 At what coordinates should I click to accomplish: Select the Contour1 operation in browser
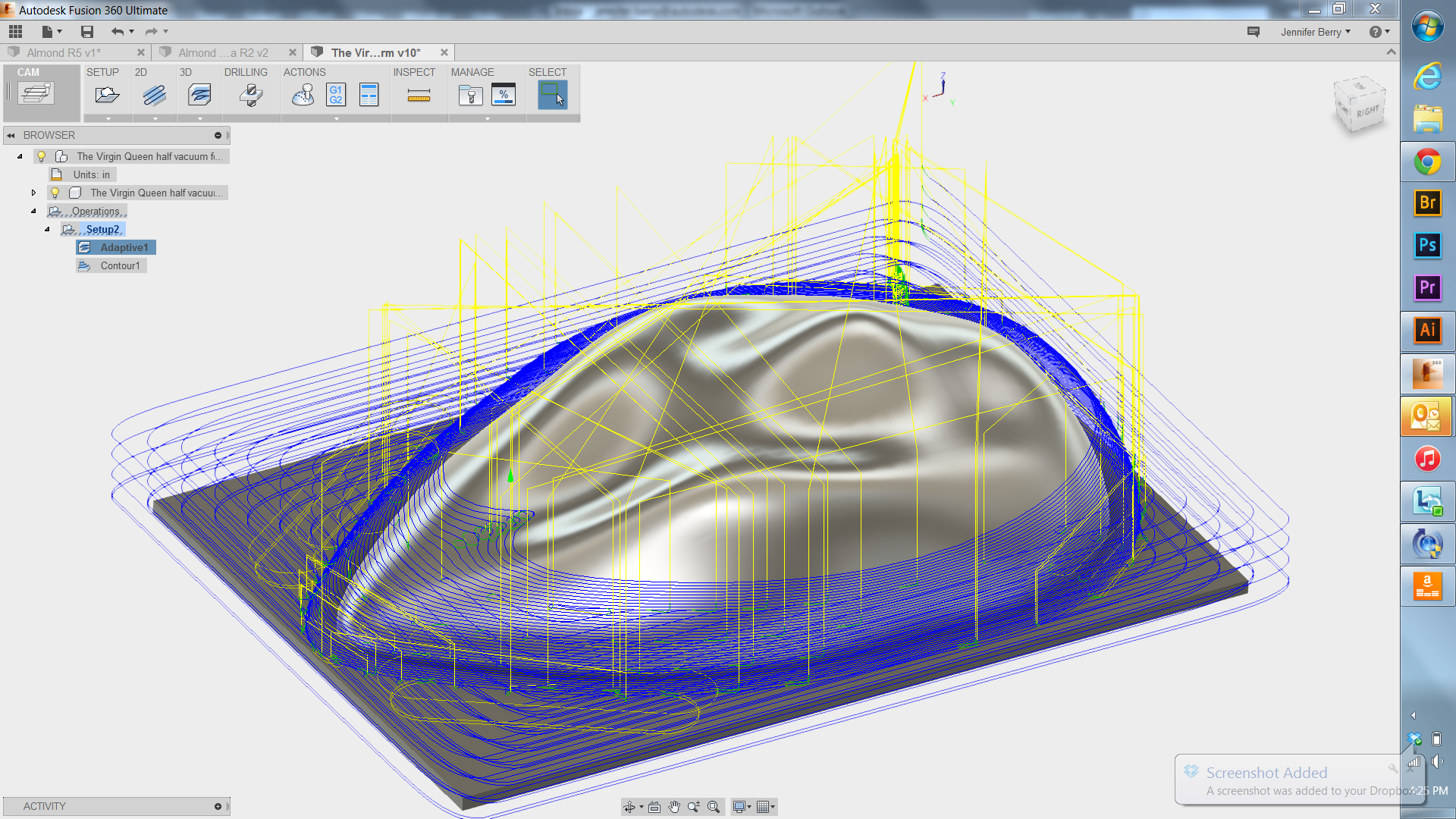tap(120, 265)
